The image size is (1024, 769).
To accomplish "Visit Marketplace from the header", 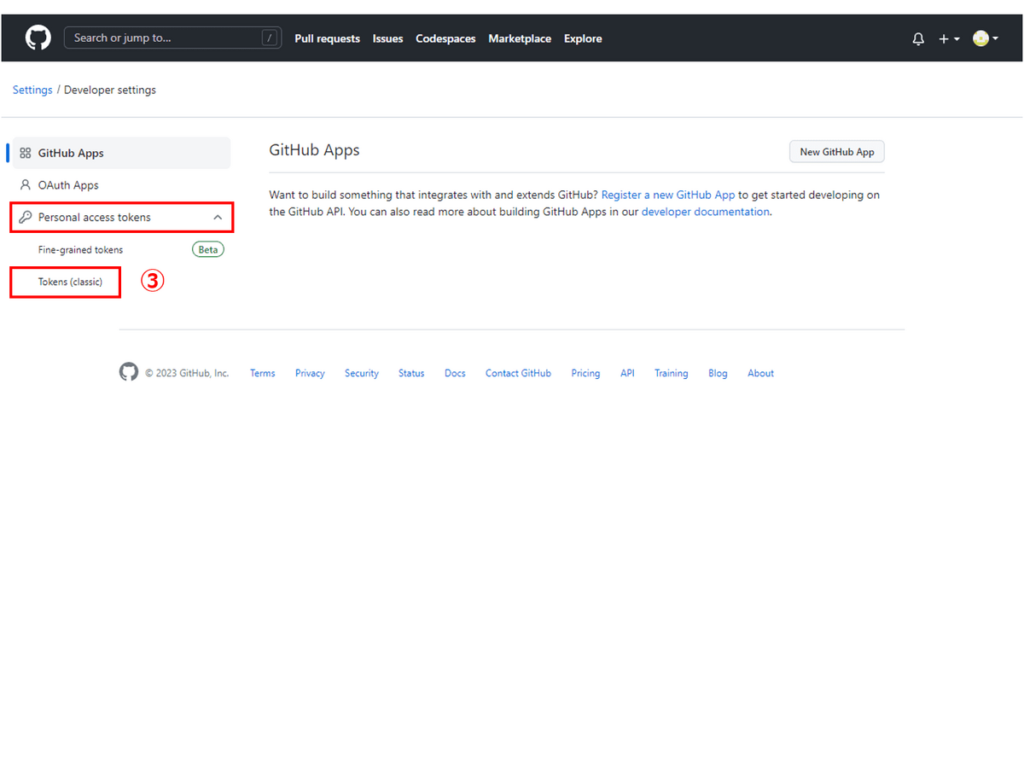I will tap(520, 39).
